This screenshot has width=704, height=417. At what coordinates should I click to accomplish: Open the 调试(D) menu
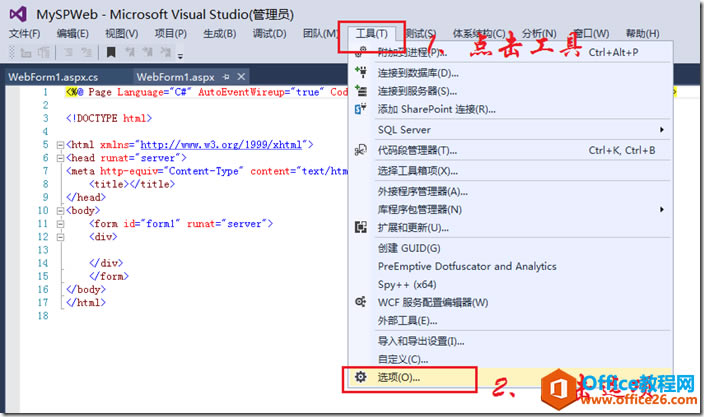tap(269, 34)
